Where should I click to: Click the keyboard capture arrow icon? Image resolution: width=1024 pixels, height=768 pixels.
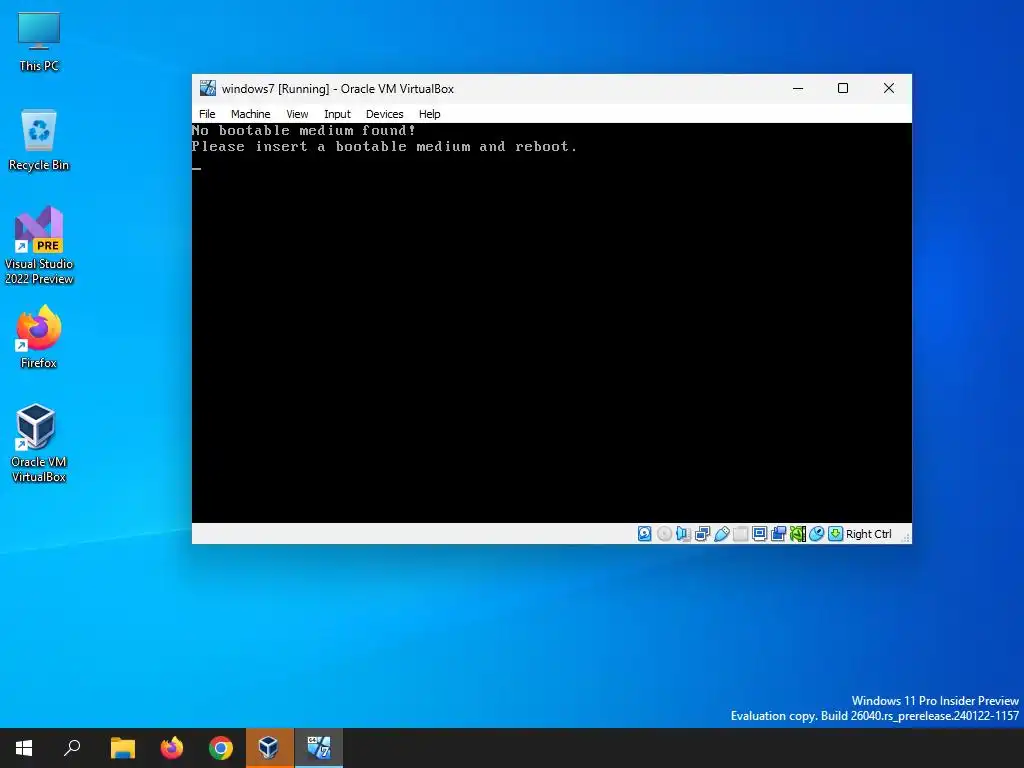[835, 534]
